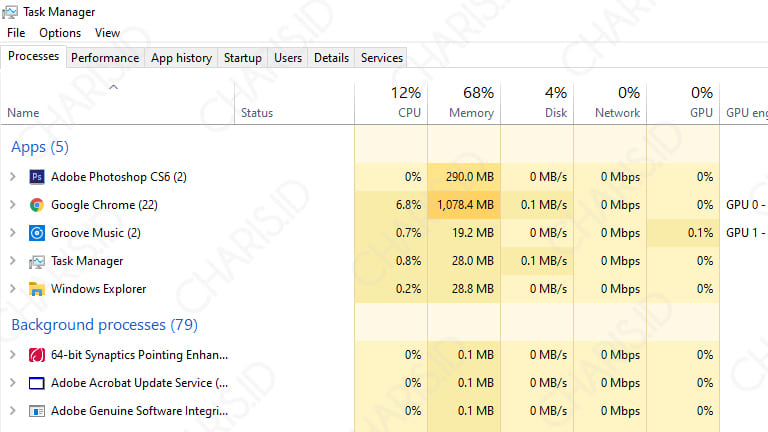Image resolution: width=768 pixels, height=432 pixels.
Task: Click the Adobe Acrobat Update Service icon
Action: click(x=37, y=383)
